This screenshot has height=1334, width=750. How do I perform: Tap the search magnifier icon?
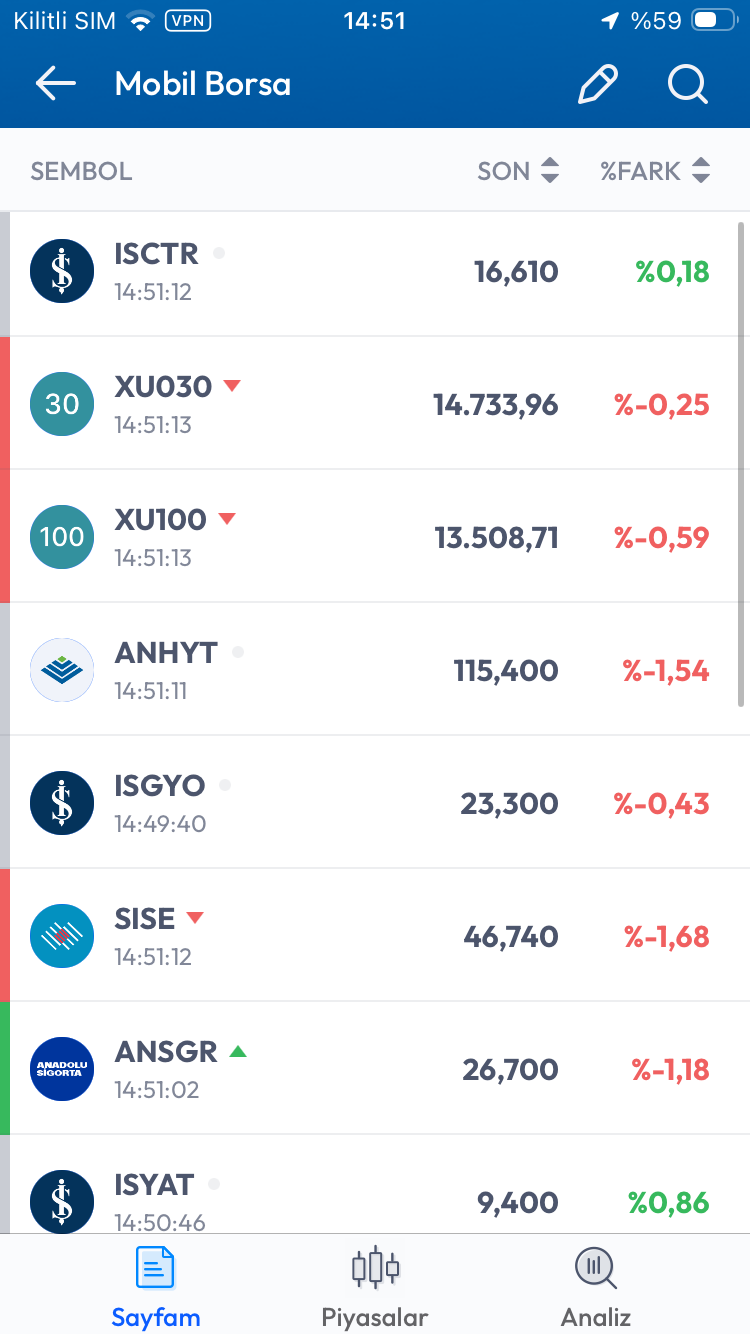point(688,85)
